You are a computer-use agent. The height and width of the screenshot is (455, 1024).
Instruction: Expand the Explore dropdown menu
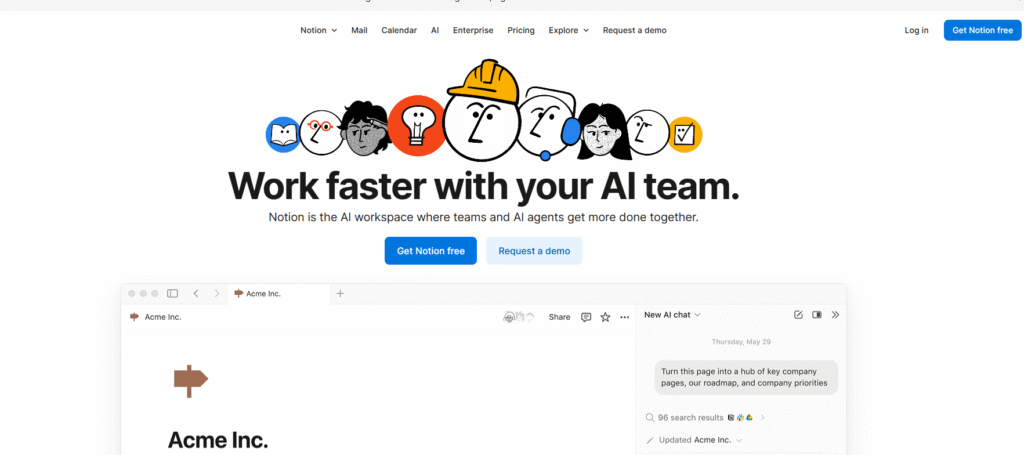(568, 30)
